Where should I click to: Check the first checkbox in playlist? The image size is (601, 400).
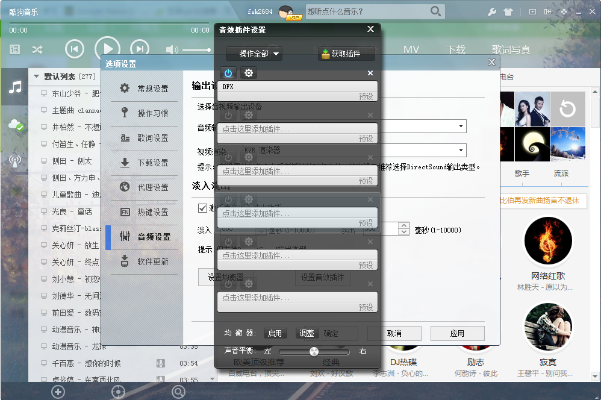(45, 93)
